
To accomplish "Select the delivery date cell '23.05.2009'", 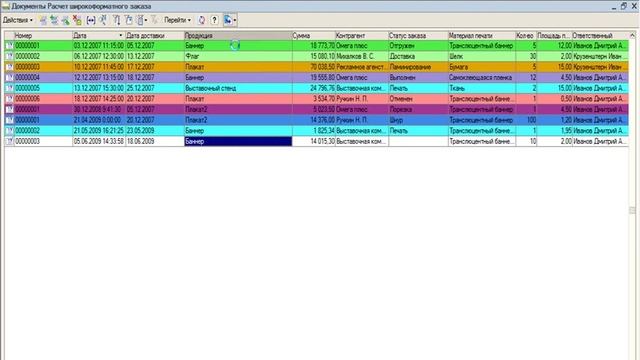I will (x=155, y=131).
